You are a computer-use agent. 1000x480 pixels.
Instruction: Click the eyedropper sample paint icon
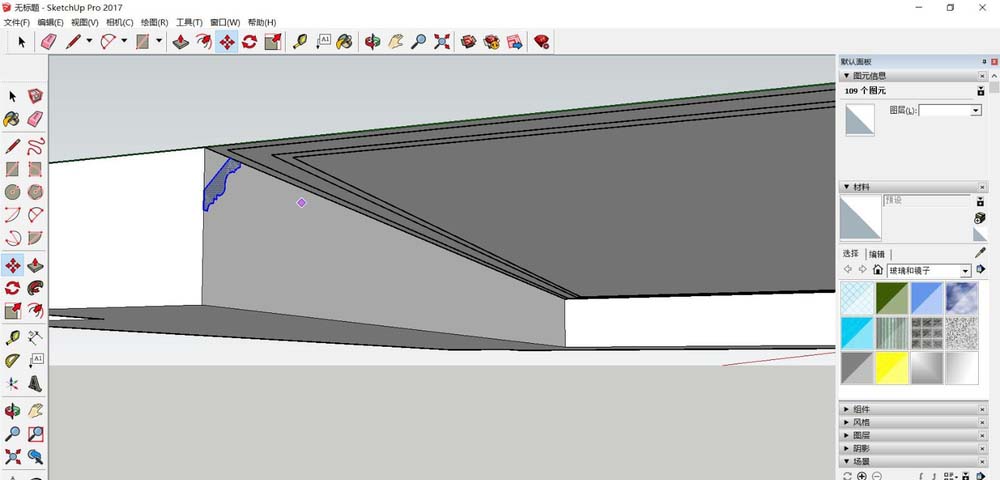tap(980, 254)
